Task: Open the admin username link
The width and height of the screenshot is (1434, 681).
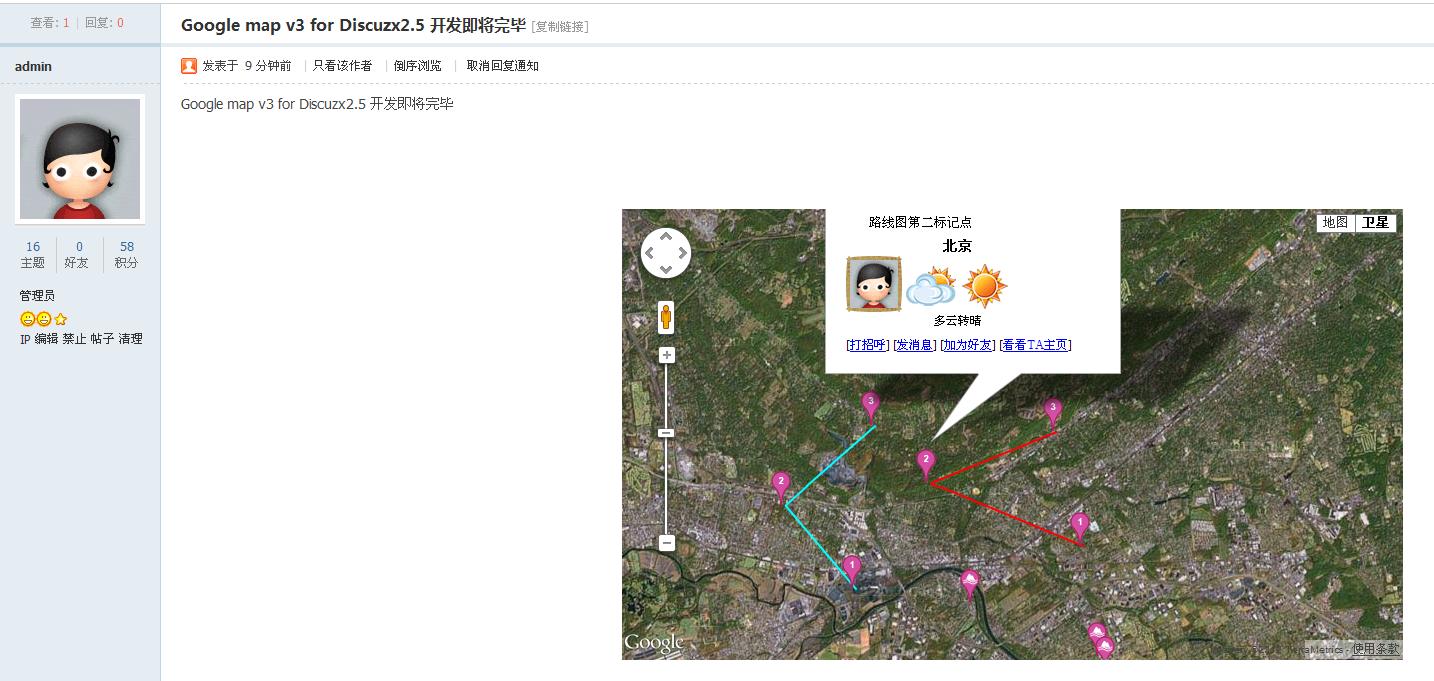Action: coord(33,66)
